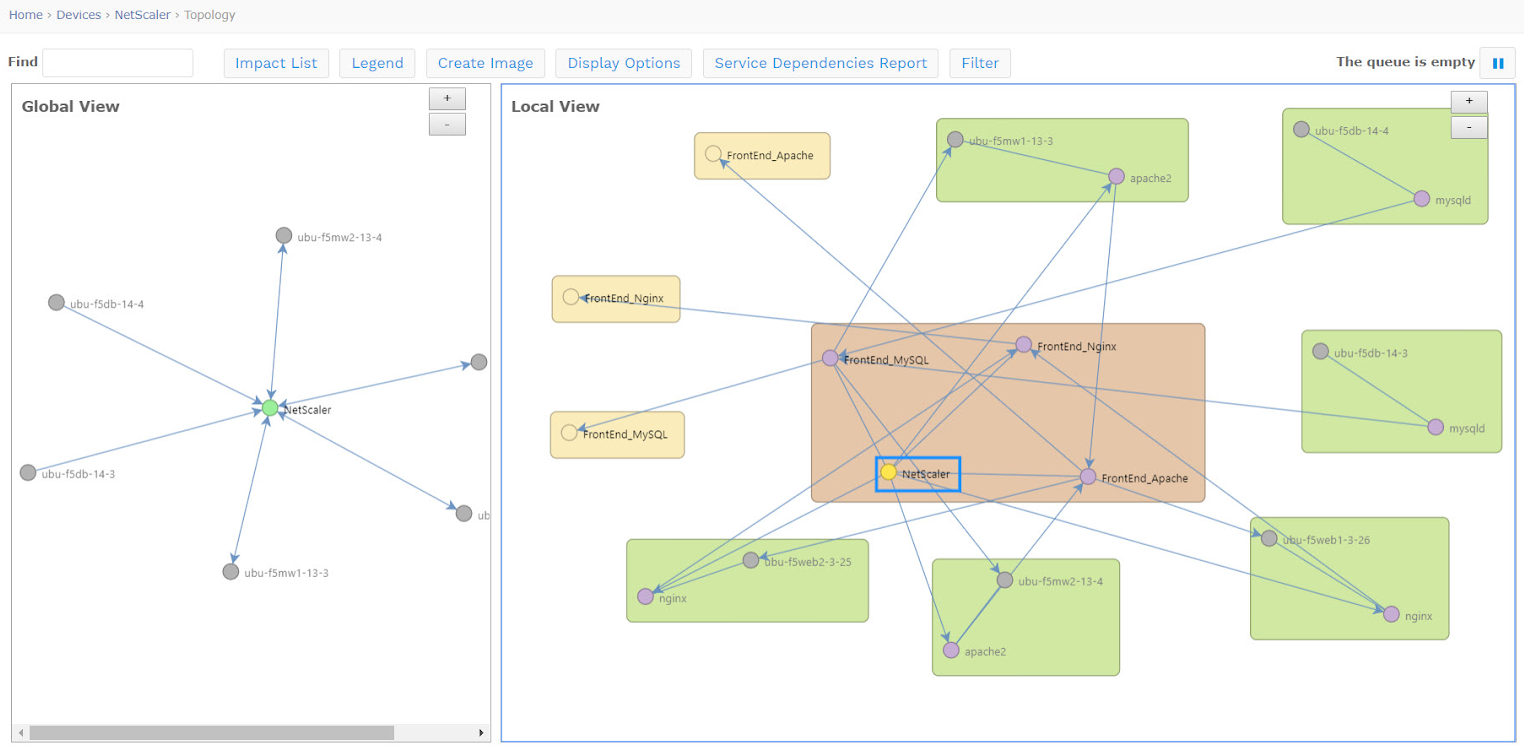This screenshot has width=1524, height=750.
Task: Go to the Devices breadcrumb
Action: (x=79, y=15)
